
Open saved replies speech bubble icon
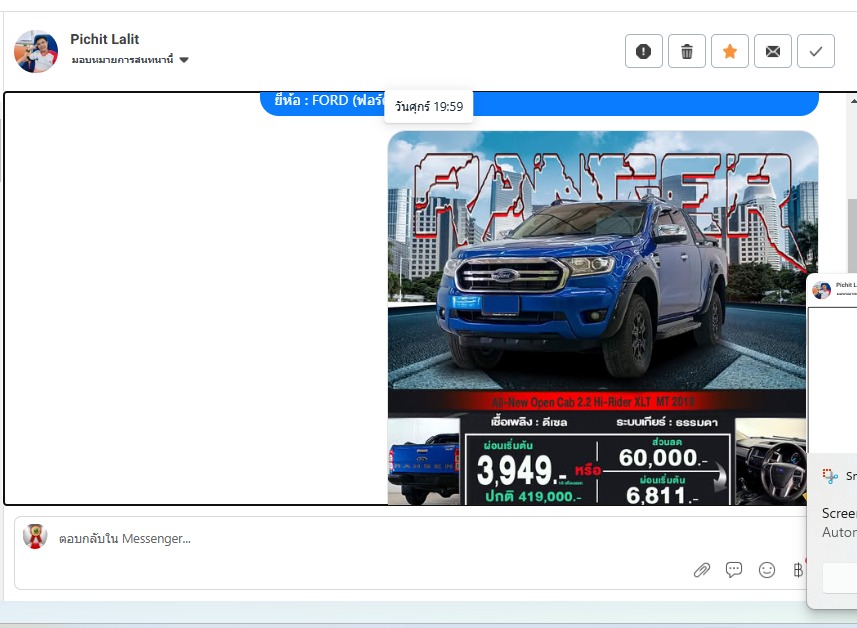pyautogui.click(x=734, y=570)
